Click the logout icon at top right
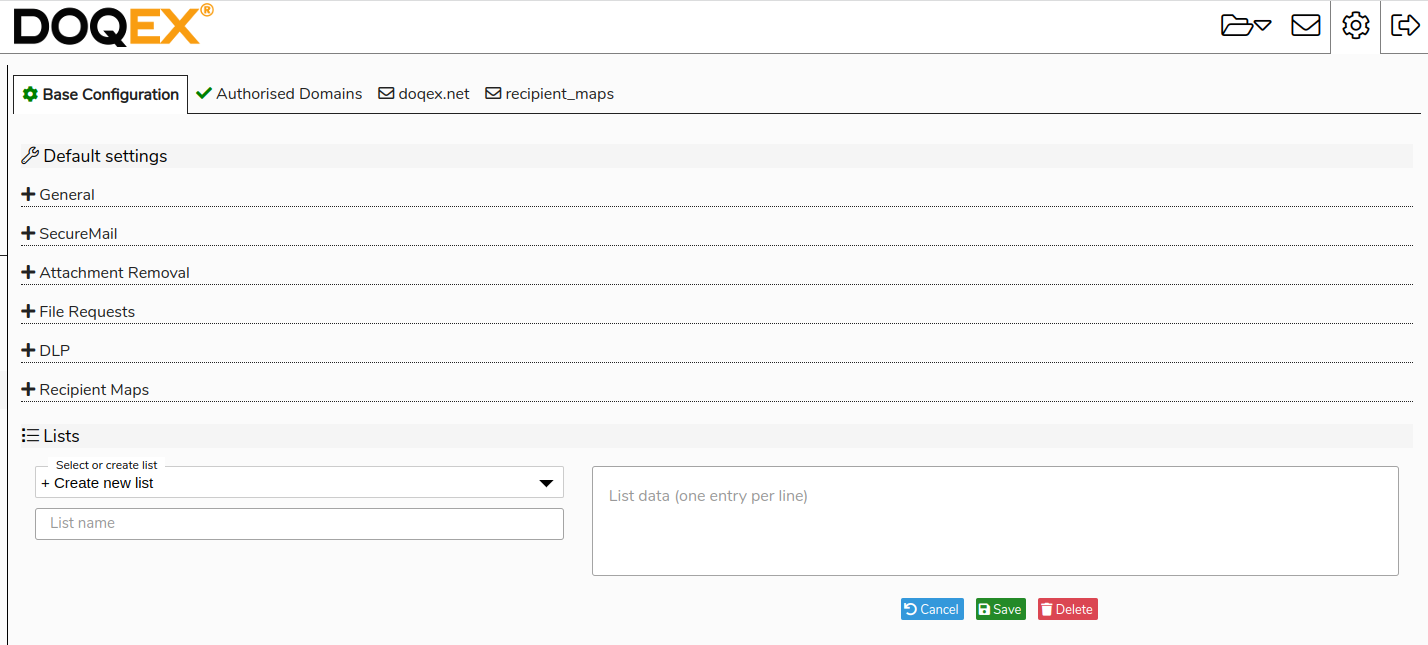The width and height of the screenshot is (1428, 645). click(x=1406, y=26)
